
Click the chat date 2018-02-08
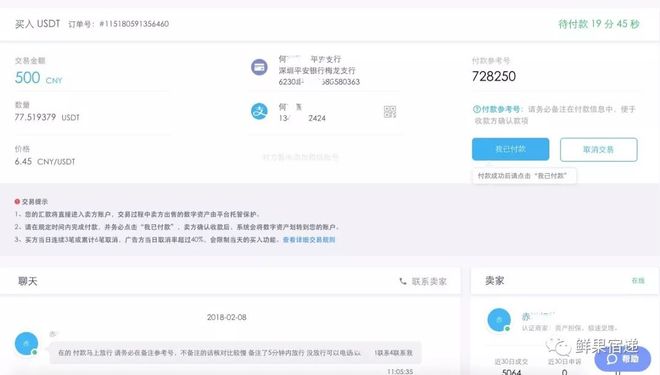[x=226, y=317]
